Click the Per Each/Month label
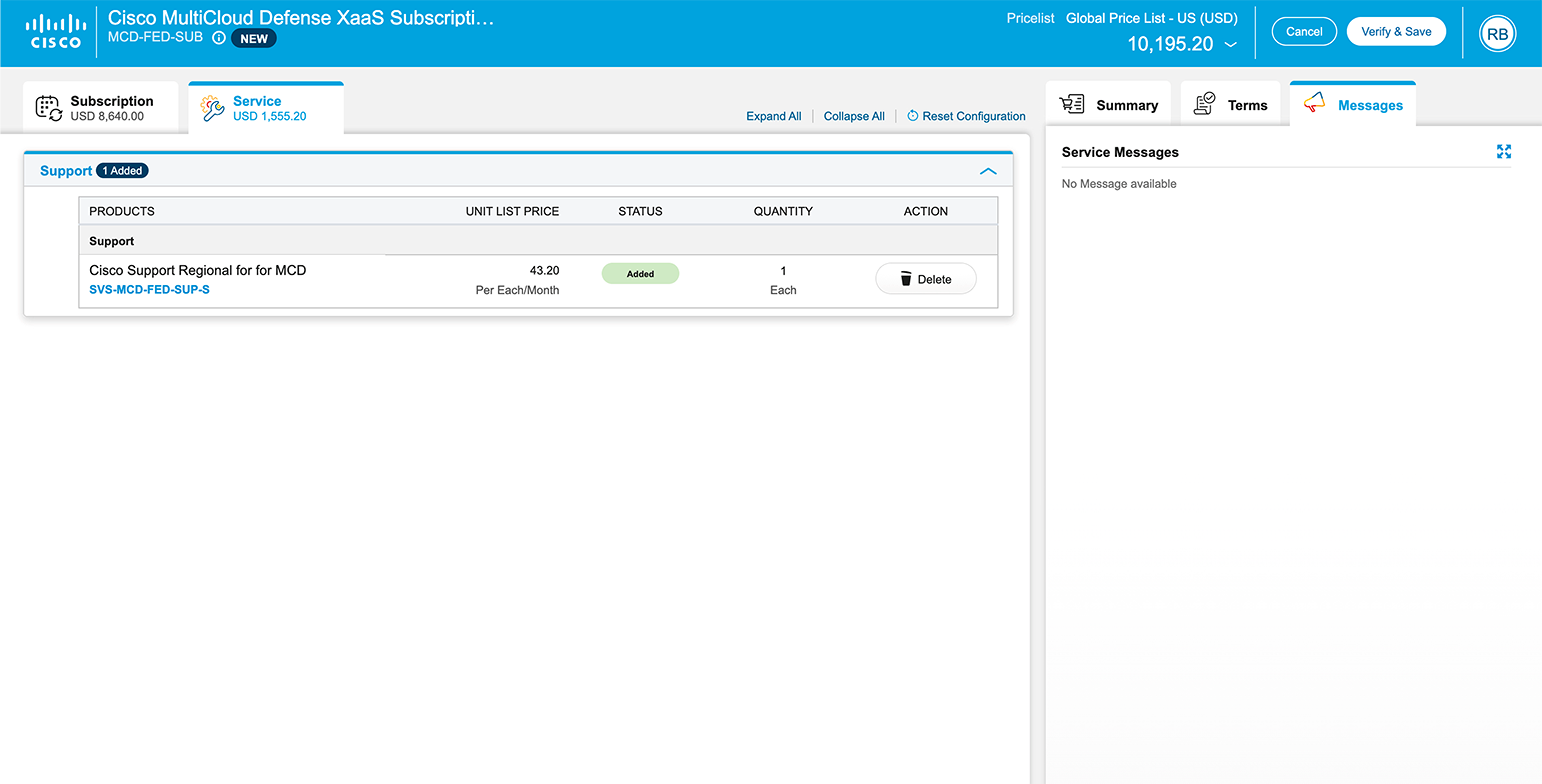The height and width of the screenshot is (784, 1542). click(517, 290)
